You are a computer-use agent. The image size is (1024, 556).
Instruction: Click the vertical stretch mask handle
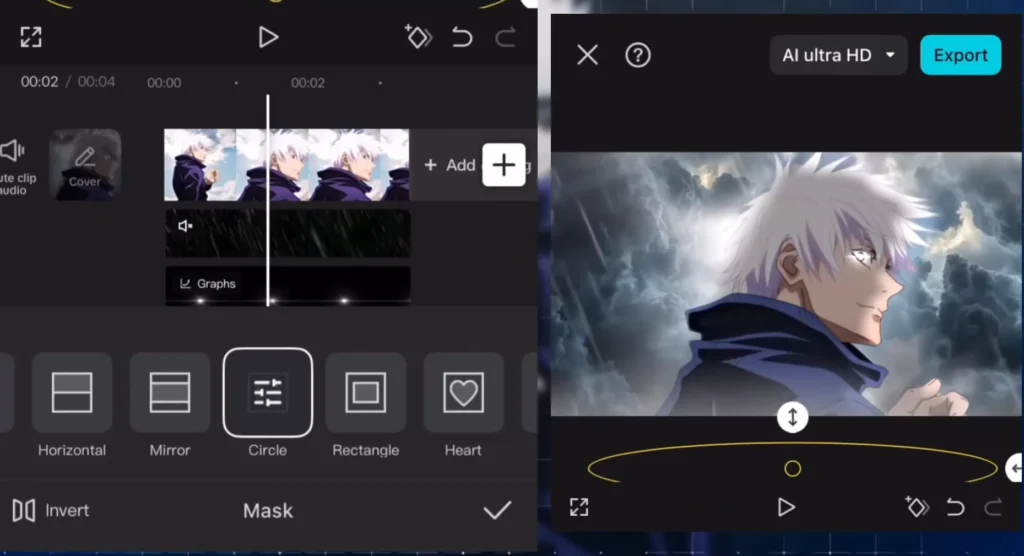792,417
